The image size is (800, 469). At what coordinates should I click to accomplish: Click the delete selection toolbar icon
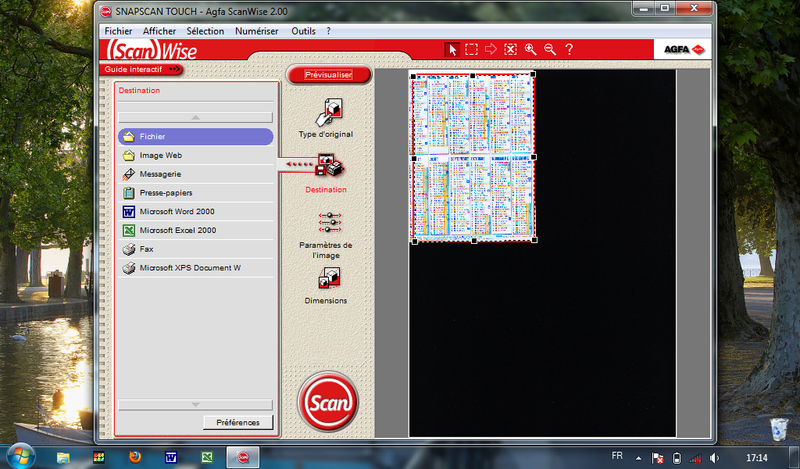(510, 49)
